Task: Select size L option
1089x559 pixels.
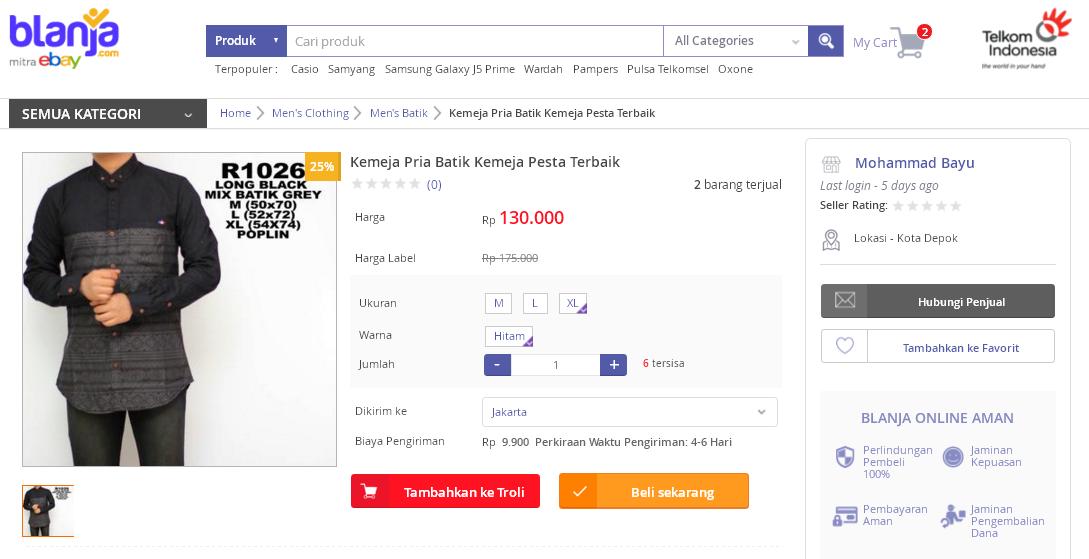Action: 535,303
